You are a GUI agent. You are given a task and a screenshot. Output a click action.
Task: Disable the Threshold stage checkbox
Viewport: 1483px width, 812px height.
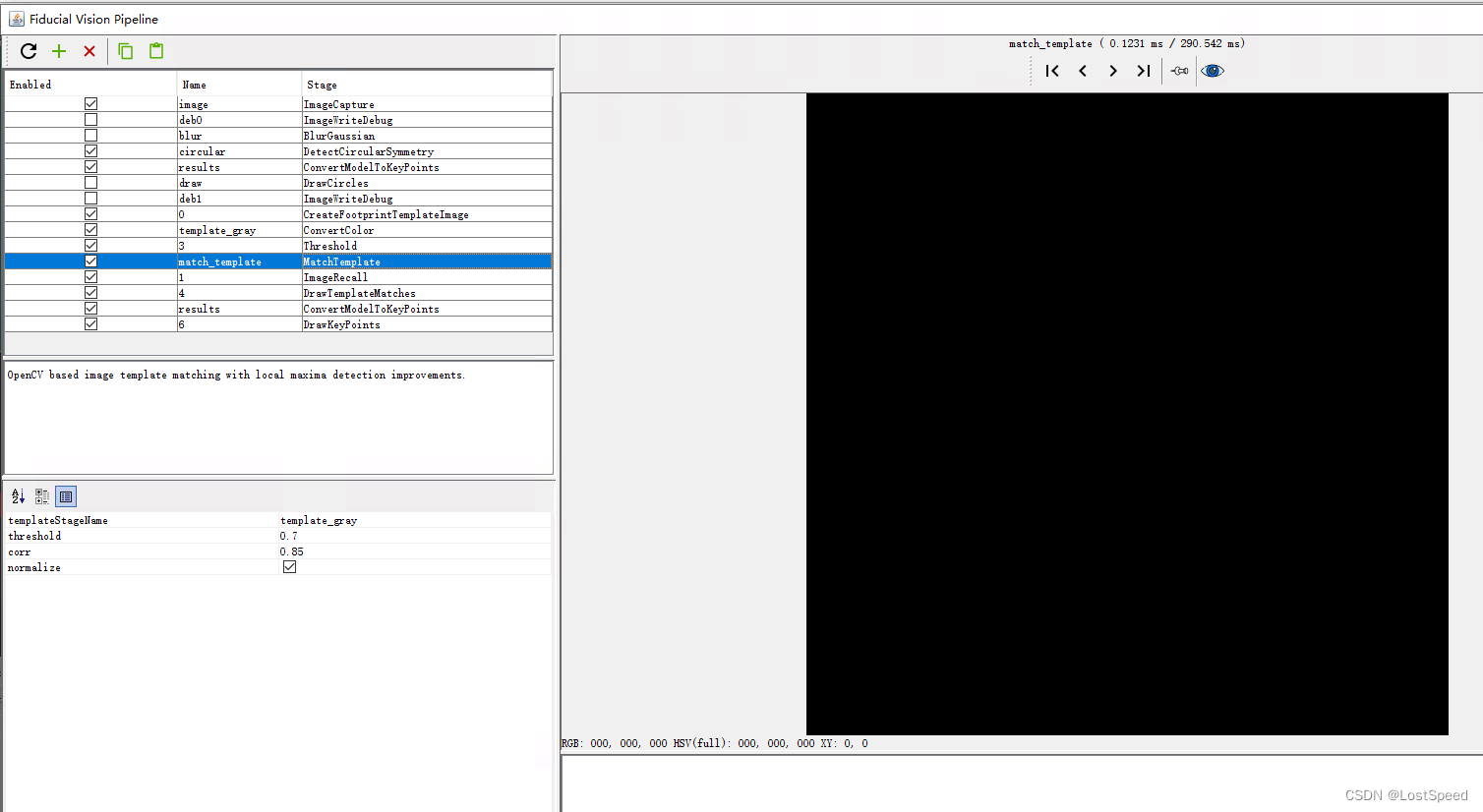coord(90,246)
